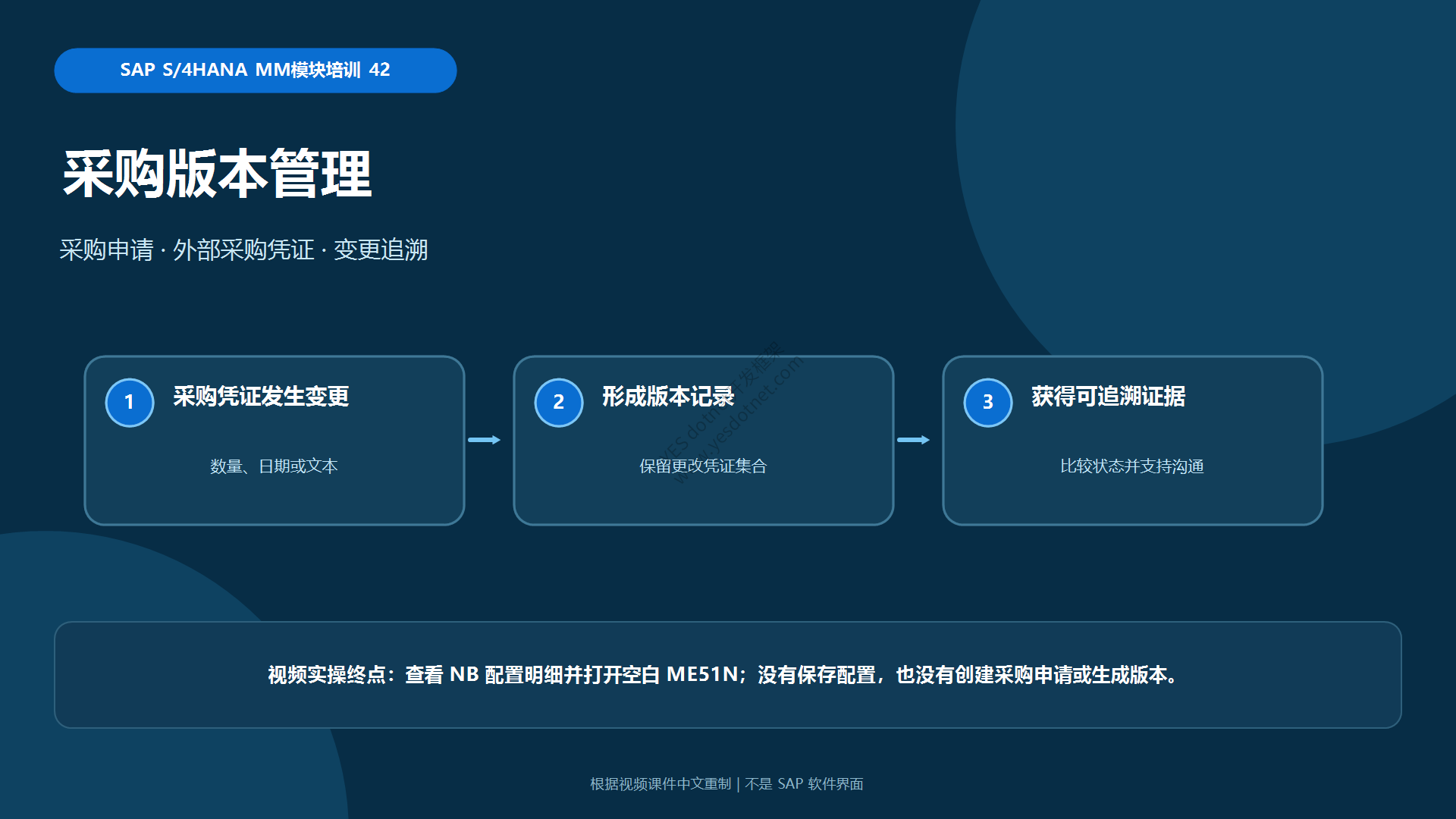The image size is (1456, 819).
Task: Click the text 保留更改凭证集合
Action: [x=703, y=466]
